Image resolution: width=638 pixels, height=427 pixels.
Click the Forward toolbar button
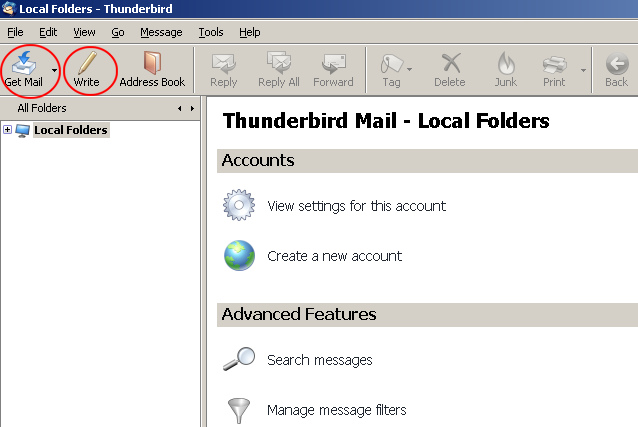(333, 70)
